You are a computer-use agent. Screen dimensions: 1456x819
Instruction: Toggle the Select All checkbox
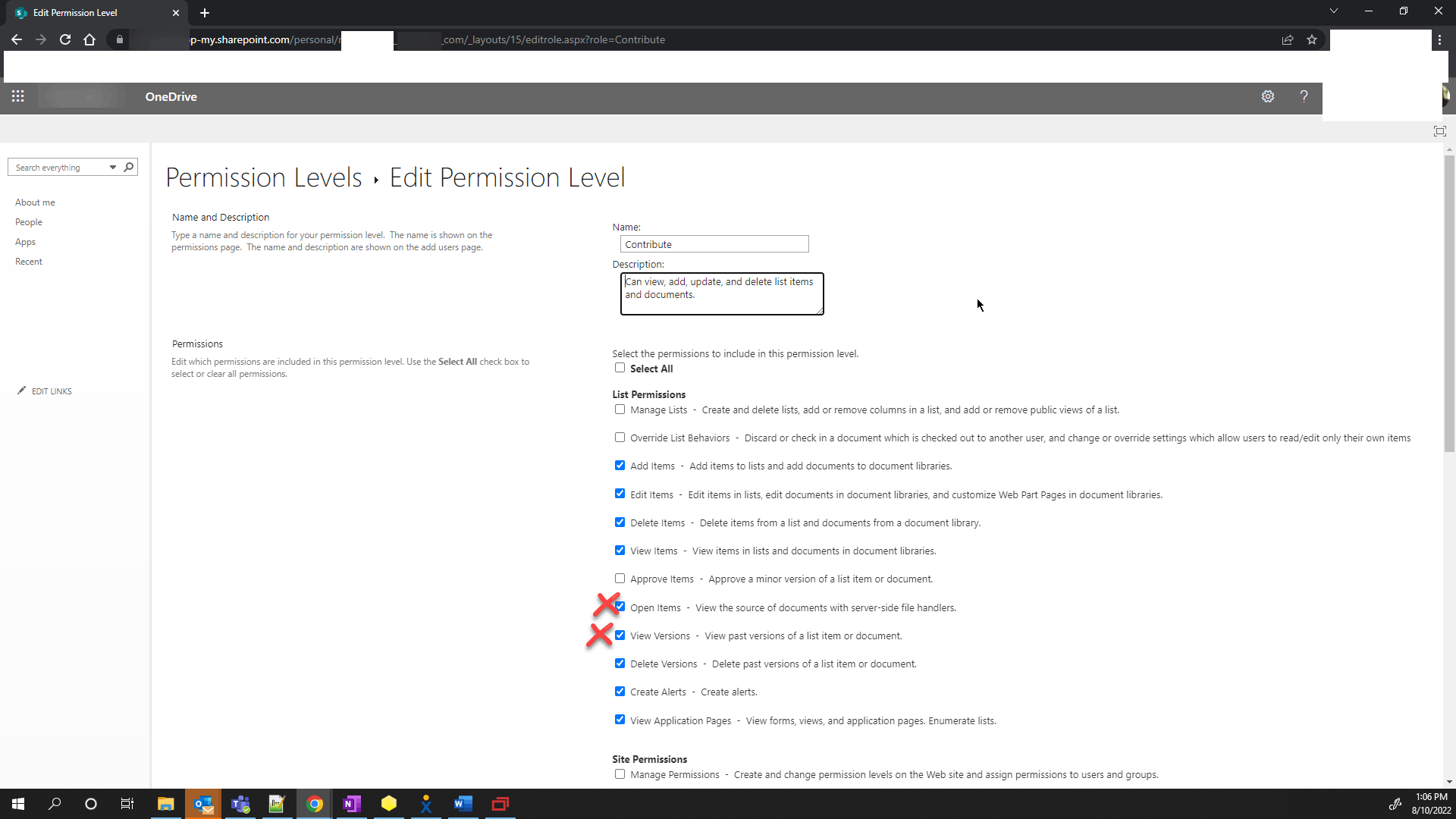(620, 368)
